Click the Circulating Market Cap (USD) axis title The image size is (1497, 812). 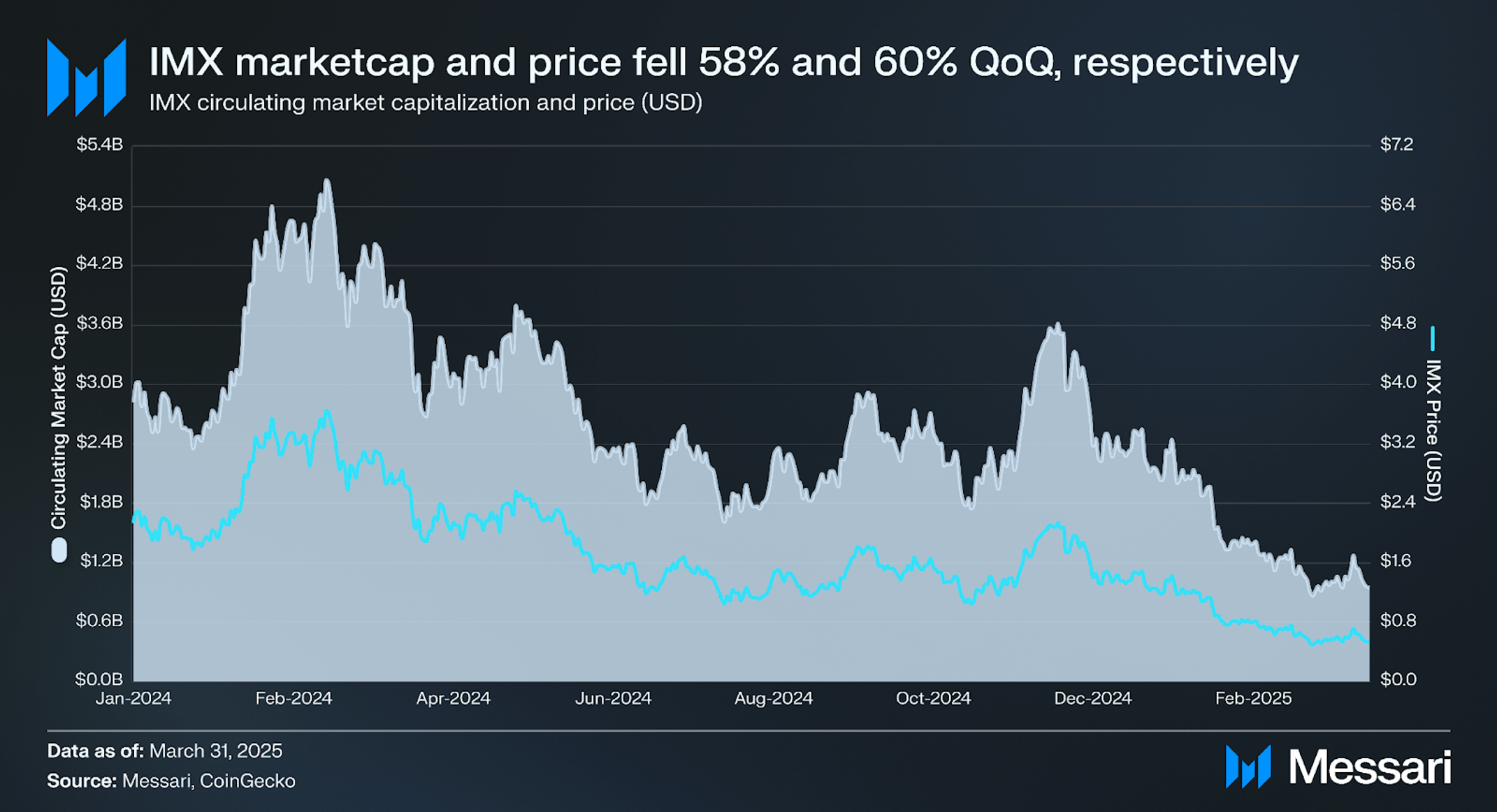point(59,398)
